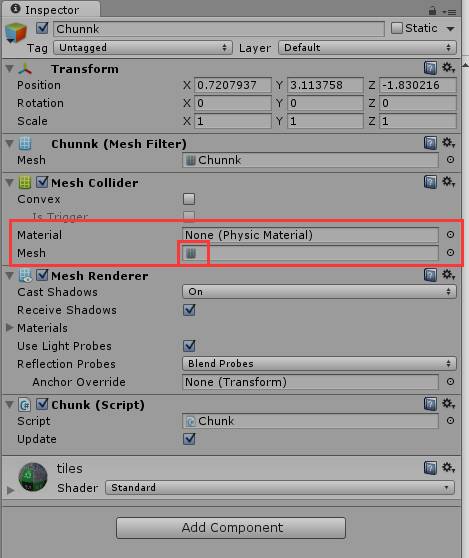
Task: Open the tiles material help reference icon
Action: [430, 468]
